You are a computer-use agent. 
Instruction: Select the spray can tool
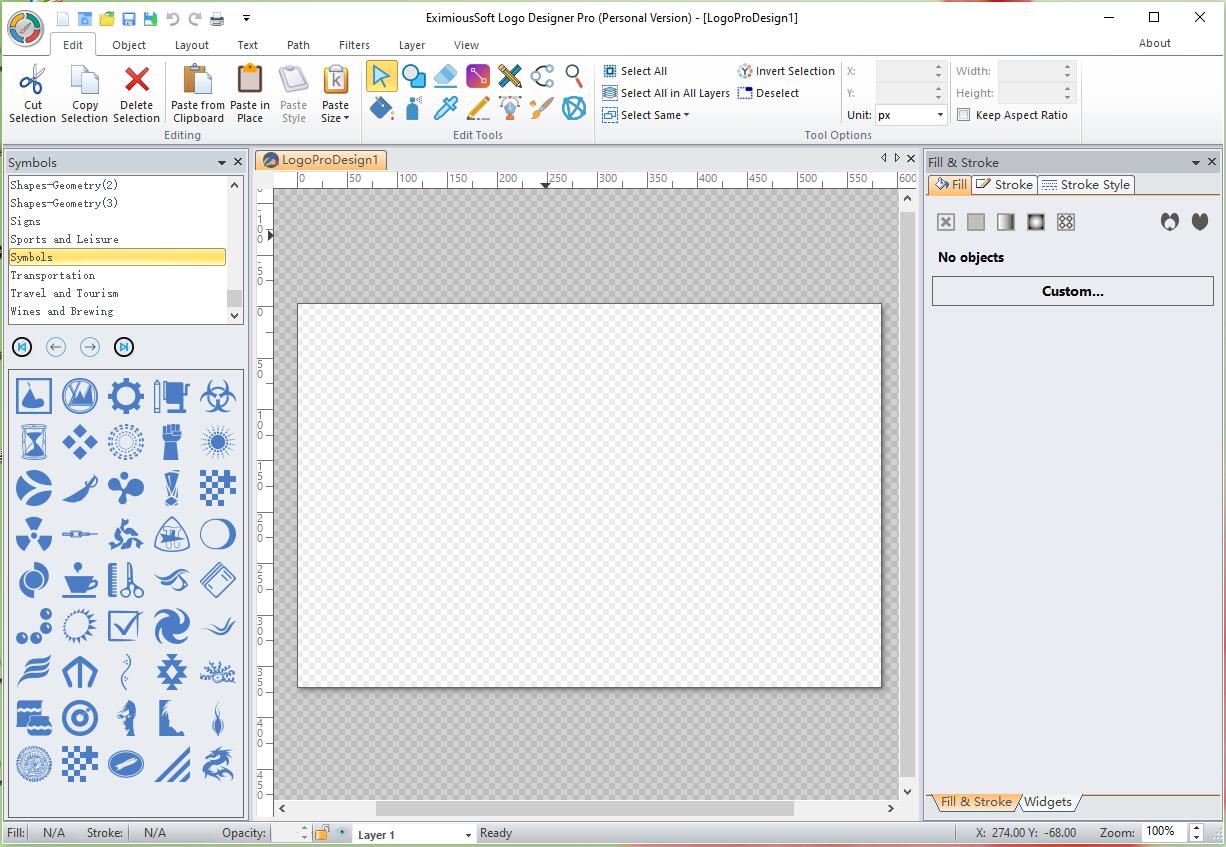pyautogui.click(x=413, y=108)
